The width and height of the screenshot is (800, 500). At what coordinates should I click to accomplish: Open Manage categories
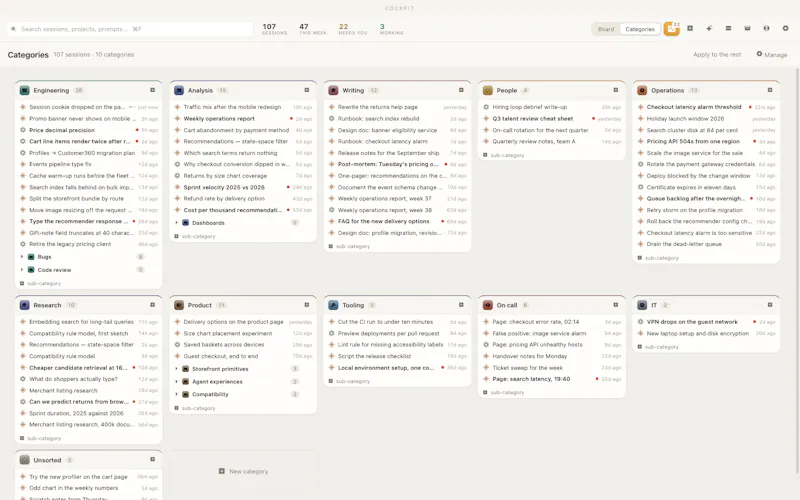click(771, 55)
